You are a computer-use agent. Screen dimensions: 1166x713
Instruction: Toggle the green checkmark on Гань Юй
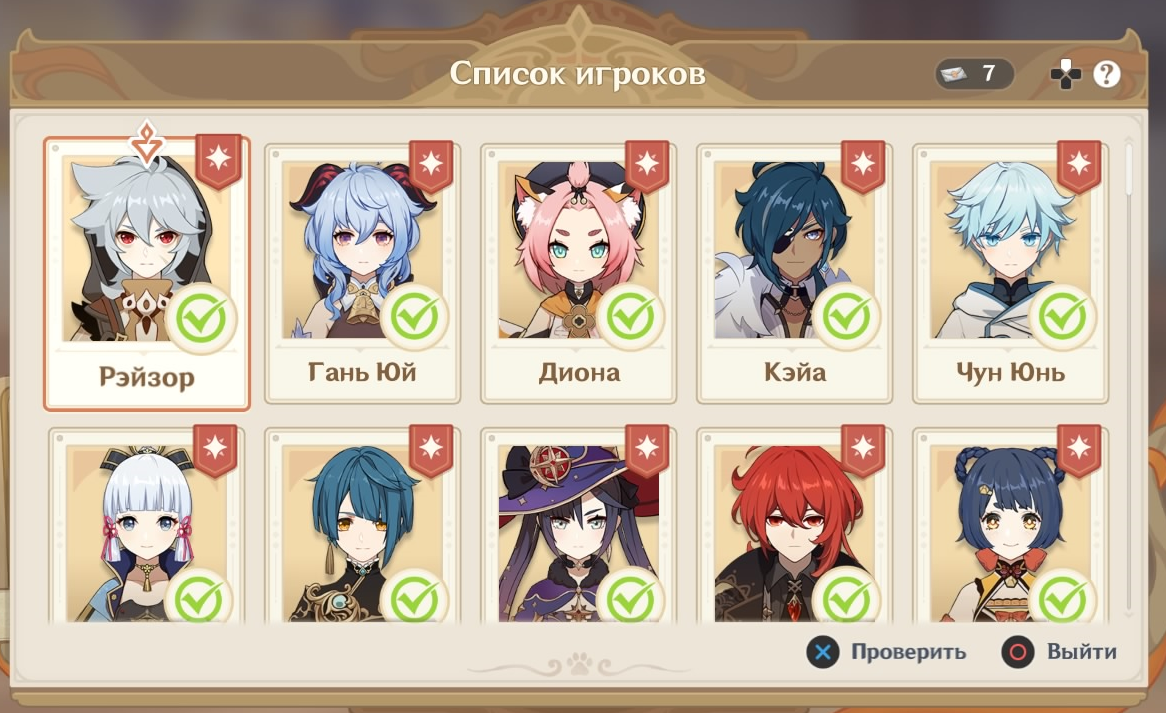(x=414, y=317)
